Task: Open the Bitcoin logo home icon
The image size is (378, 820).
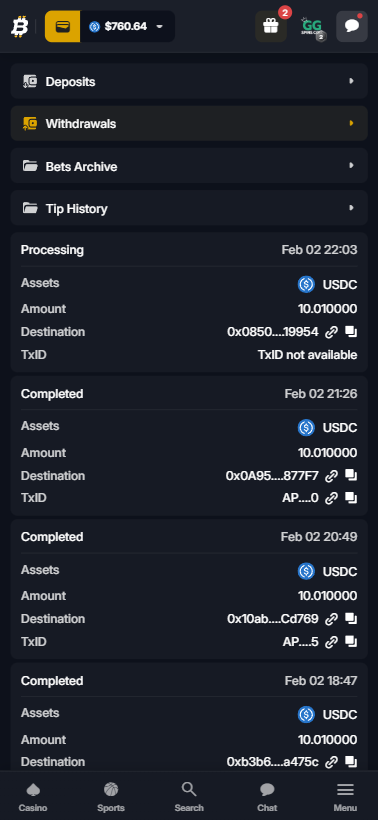Action: coord(20,26)
